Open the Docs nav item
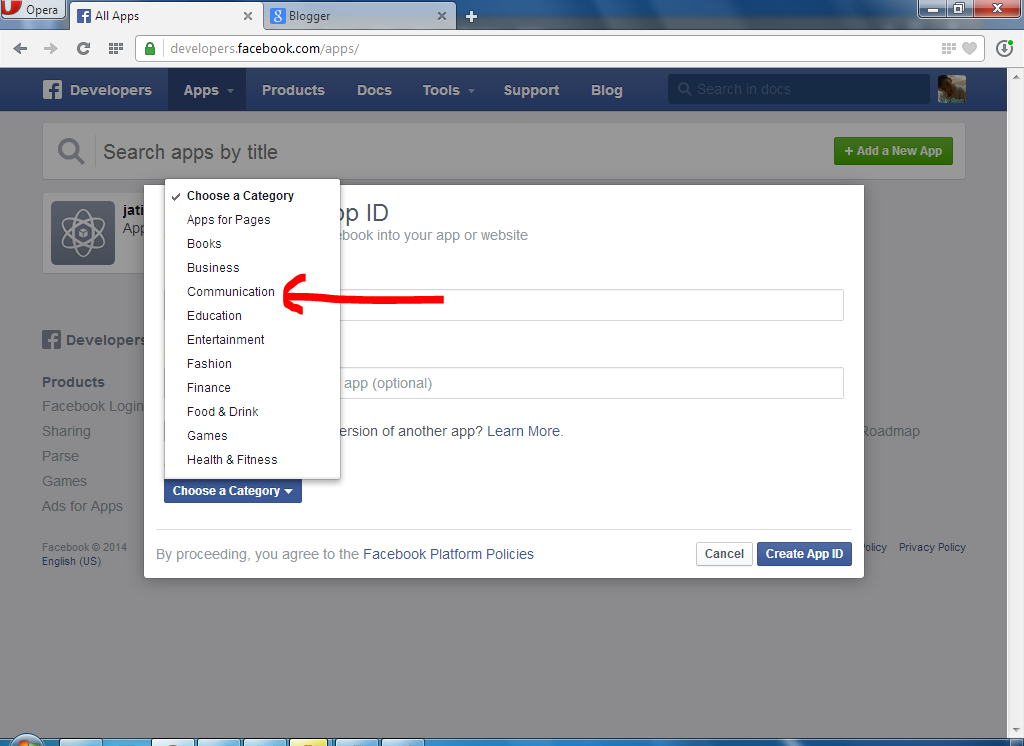This screenshot has width=1024, height=746. coord(374,90)
